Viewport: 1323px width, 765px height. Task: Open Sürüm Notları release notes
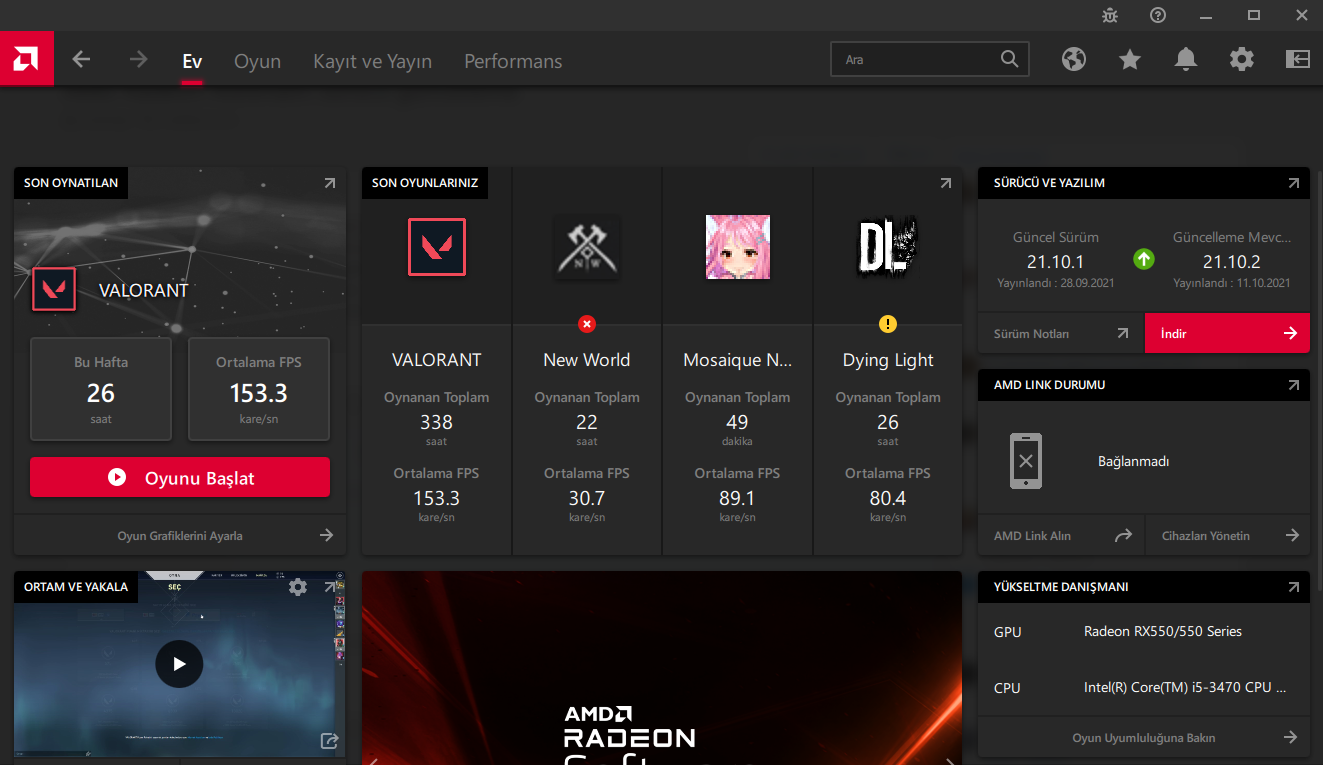point(1061,333)
